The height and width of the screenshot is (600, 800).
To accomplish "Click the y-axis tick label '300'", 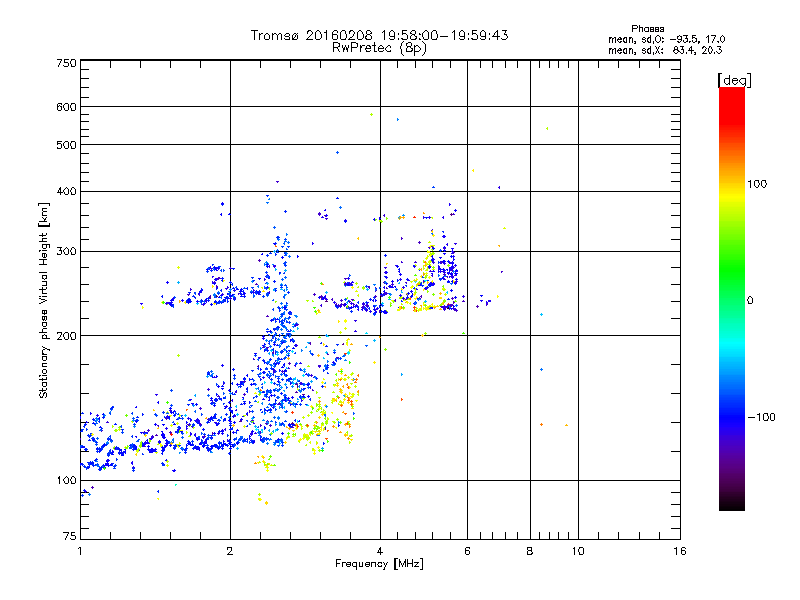I will 66,252.
